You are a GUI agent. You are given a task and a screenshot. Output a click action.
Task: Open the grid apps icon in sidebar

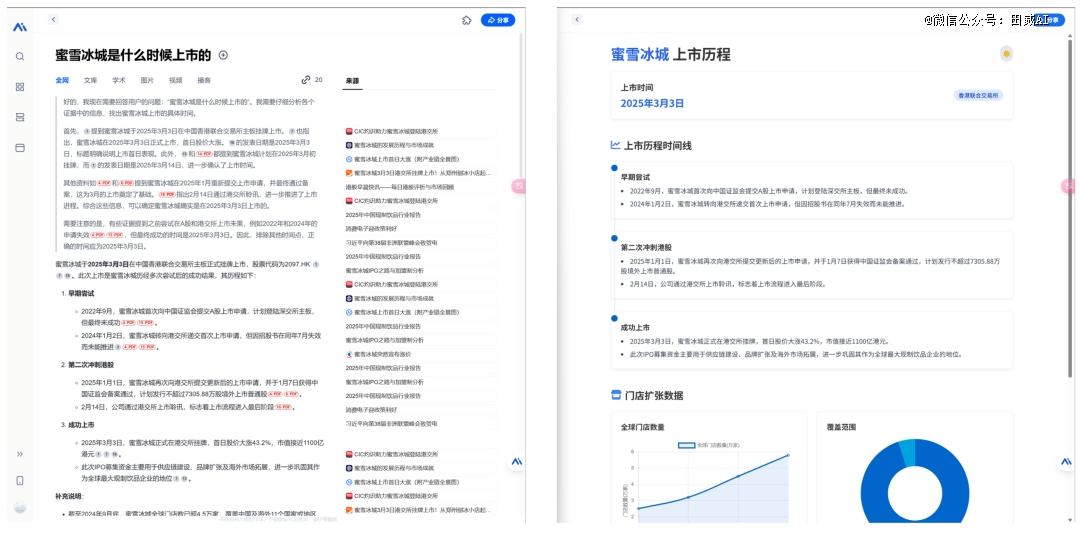[x=20, y=87]
